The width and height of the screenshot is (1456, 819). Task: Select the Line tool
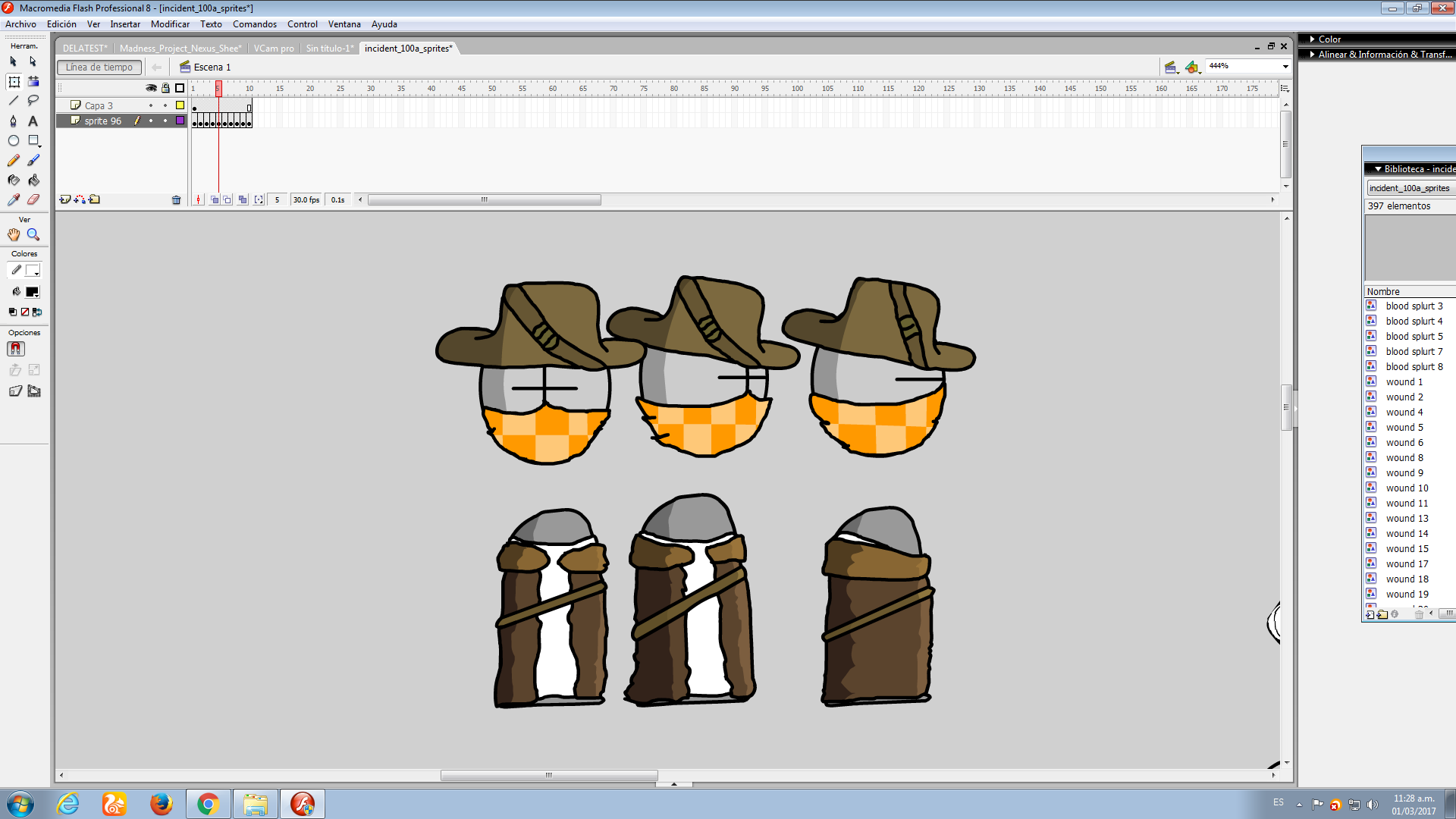coord(14,101)
